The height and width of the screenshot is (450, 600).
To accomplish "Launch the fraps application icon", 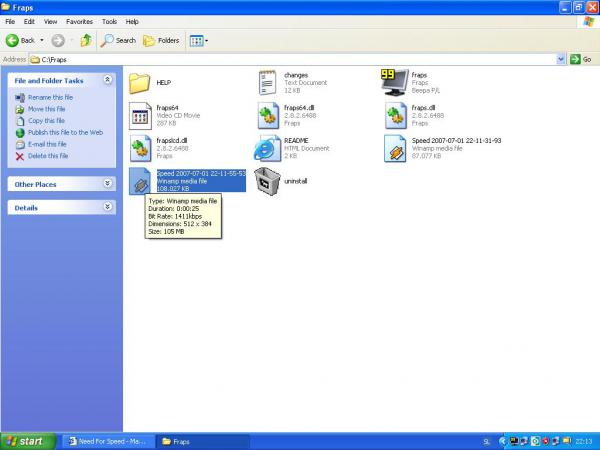I will tap(395, 82).
